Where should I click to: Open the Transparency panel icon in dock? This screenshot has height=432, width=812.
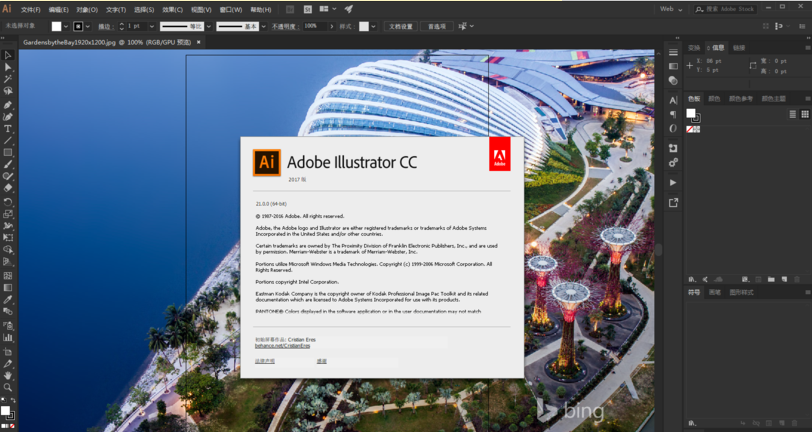coord(673,80)
